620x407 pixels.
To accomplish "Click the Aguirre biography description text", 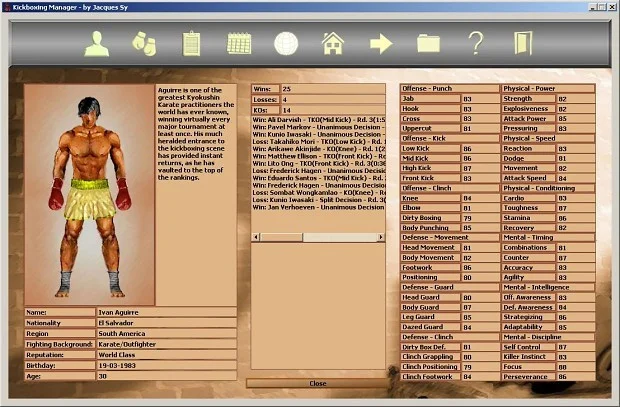I will (196, 134).
